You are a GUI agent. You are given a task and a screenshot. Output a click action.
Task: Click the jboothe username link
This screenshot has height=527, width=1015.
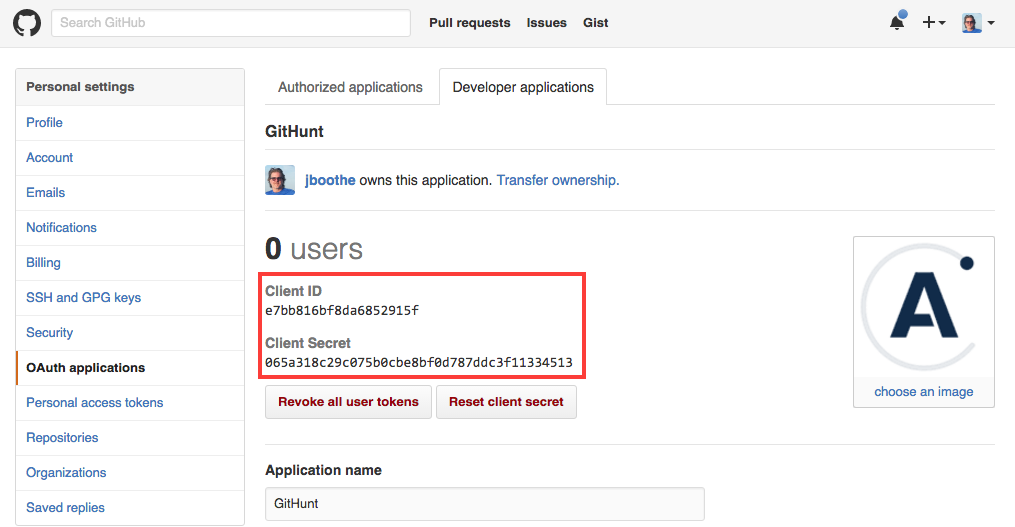click(x=330, y=180)
